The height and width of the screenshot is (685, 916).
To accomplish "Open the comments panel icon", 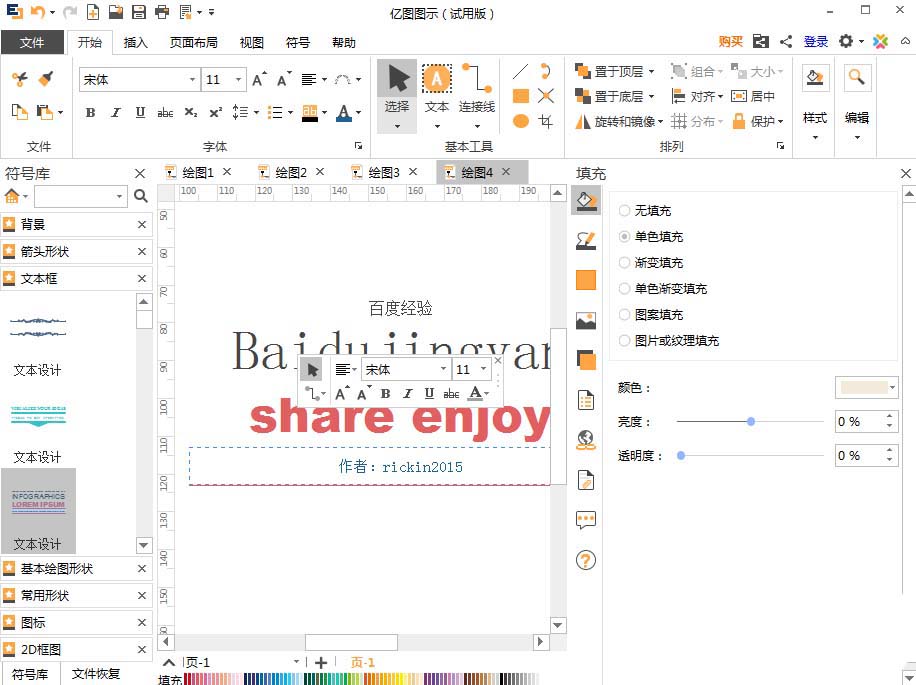I will [x=586, y=520].
